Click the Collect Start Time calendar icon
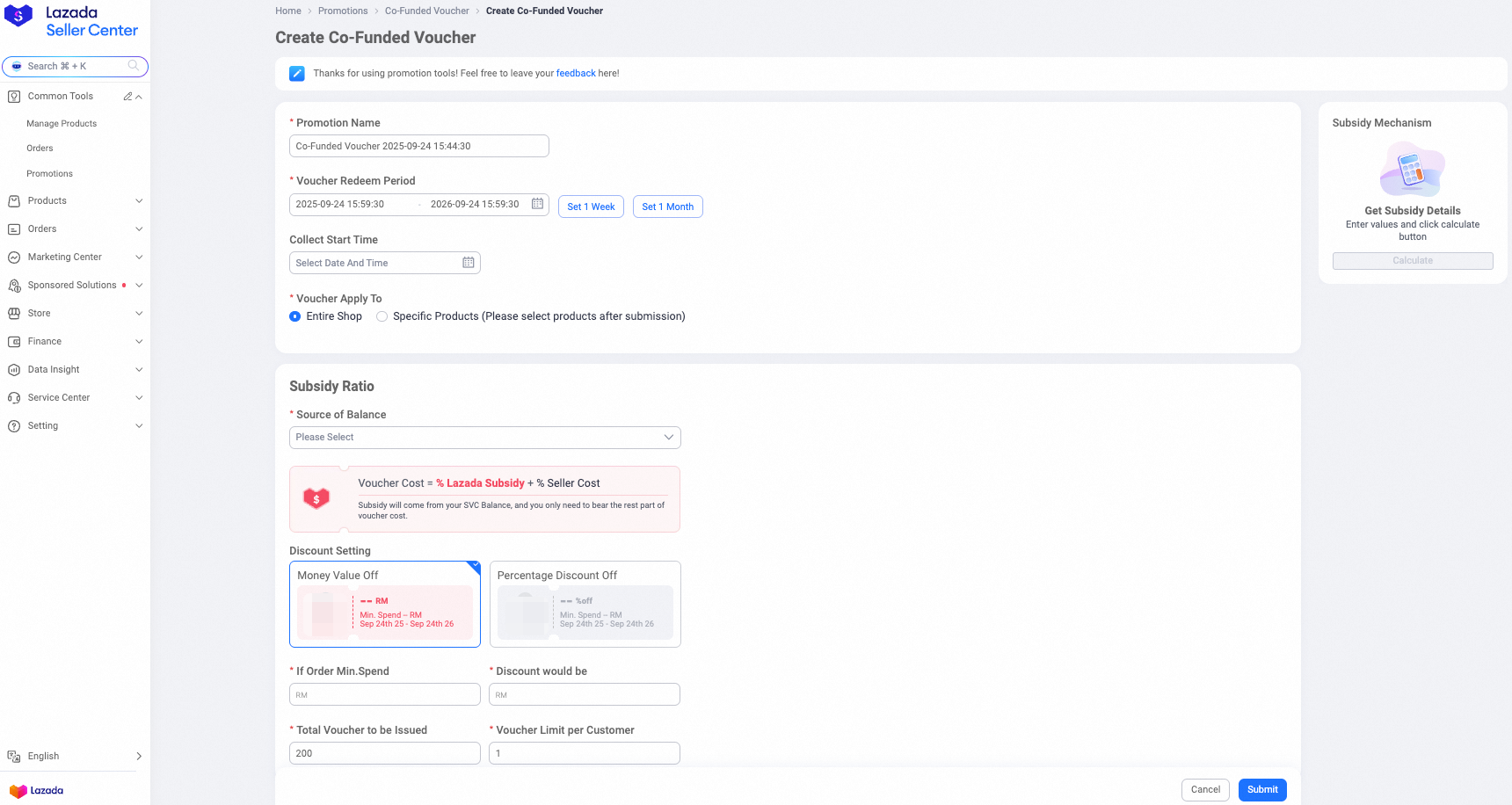Viewport: 1512px width, 805px height. [469, 263]
